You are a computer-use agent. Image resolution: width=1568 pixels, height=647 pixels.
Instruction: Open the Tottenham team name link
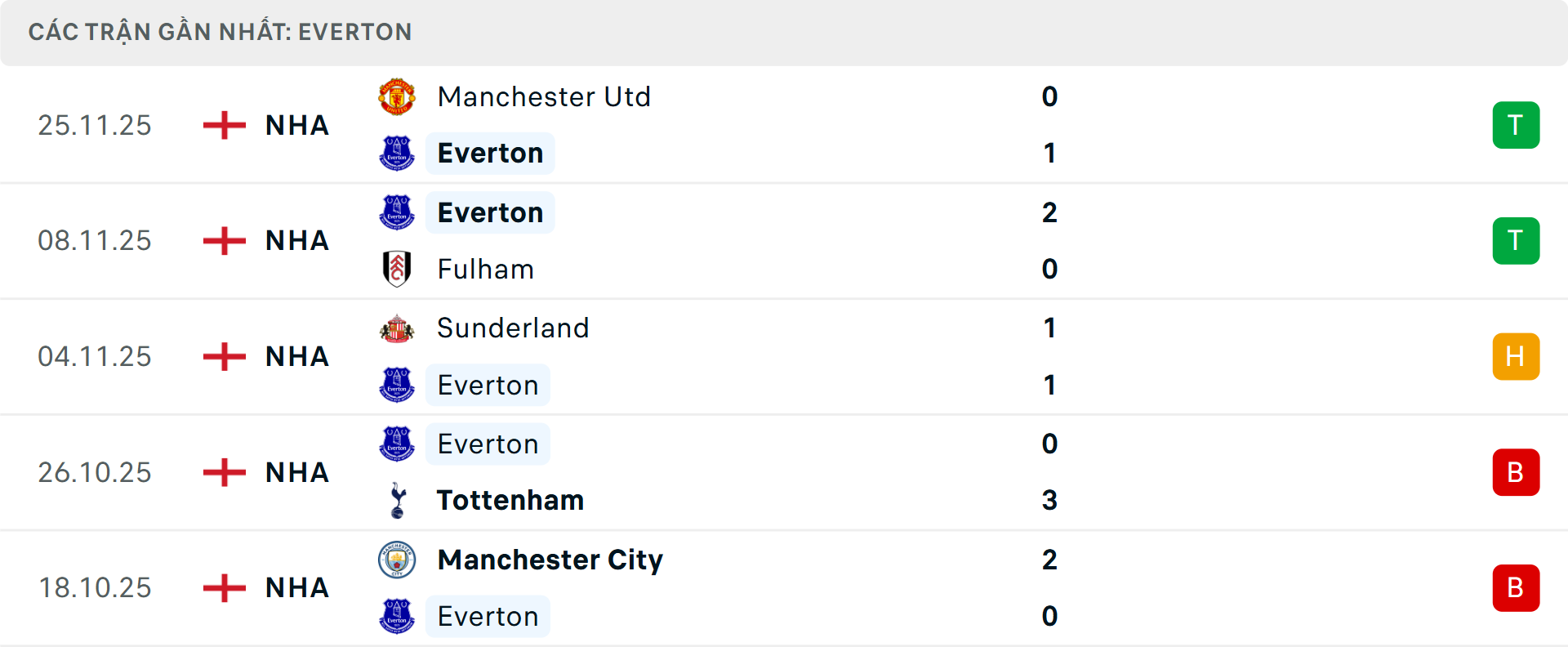(x=510, y=500)
